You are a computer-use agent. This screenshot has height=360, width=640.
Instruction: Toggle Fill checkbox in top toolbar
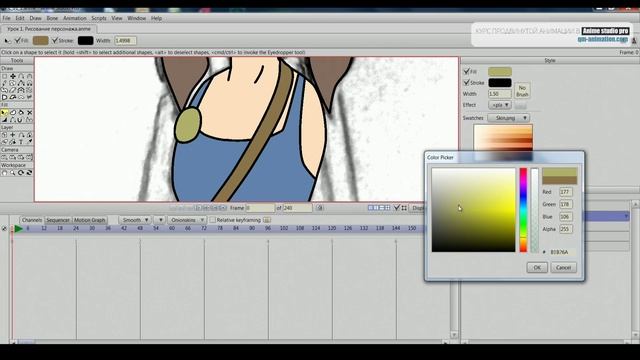tap(18, 40)
